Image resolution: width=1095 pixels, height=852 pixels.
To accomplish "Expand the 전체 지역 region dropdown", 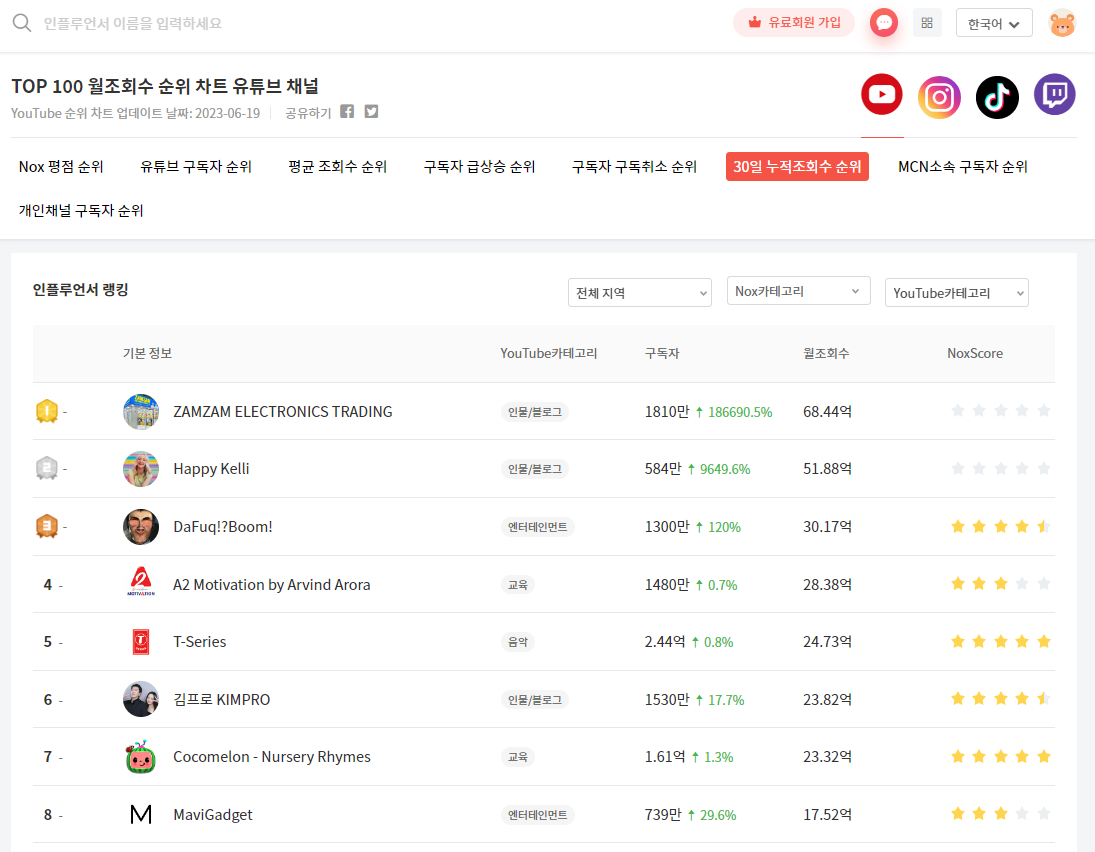I will [x=640, y=293].
